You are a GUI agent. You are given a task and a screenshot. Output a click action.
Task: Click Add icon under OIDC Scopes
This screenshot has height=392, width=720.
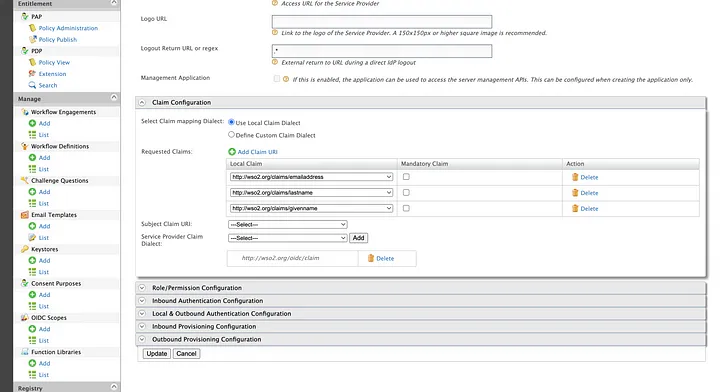(32, 329)
